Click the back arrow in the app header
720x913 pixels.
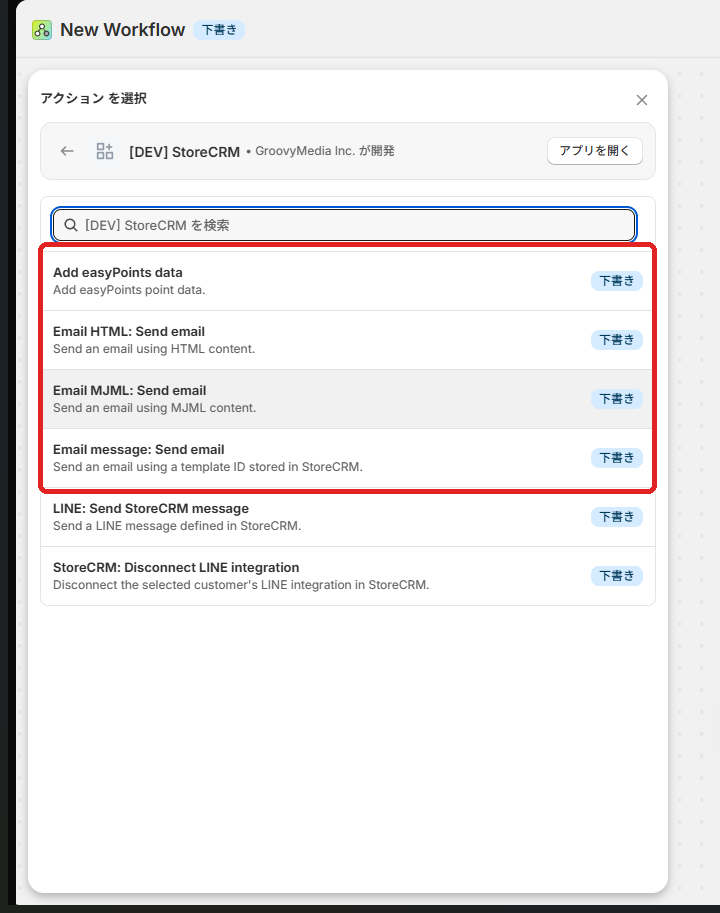tap(67, 151)
